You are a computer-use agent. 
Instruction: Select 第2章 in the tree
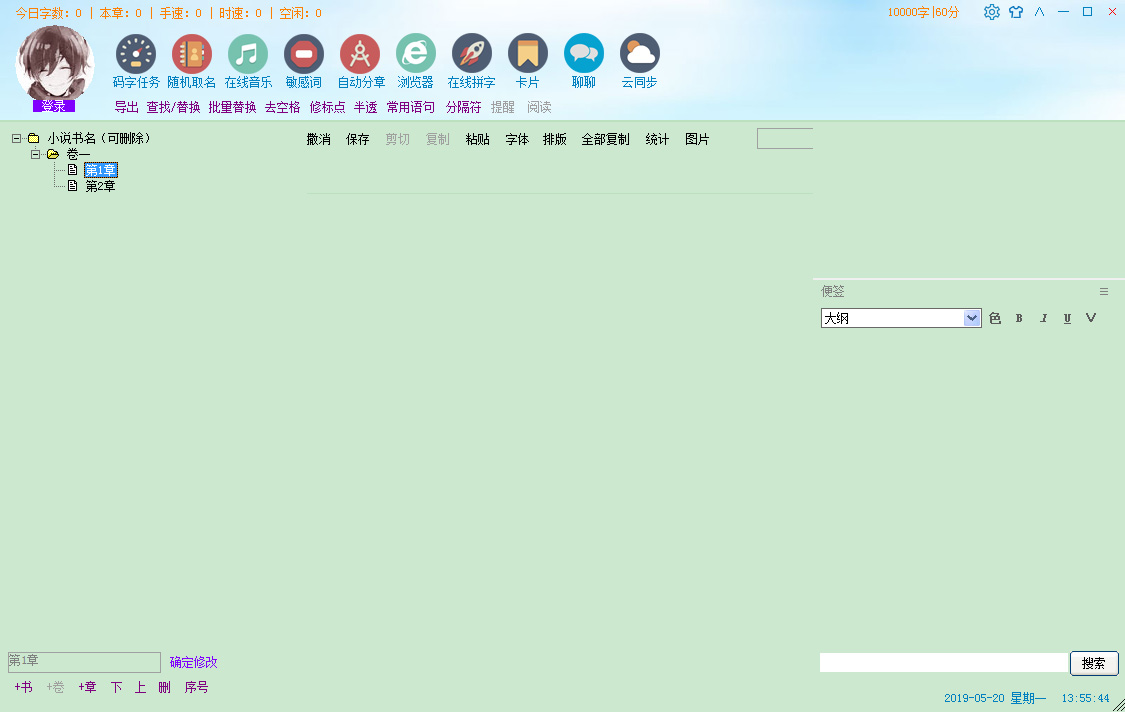click(100, 186)
